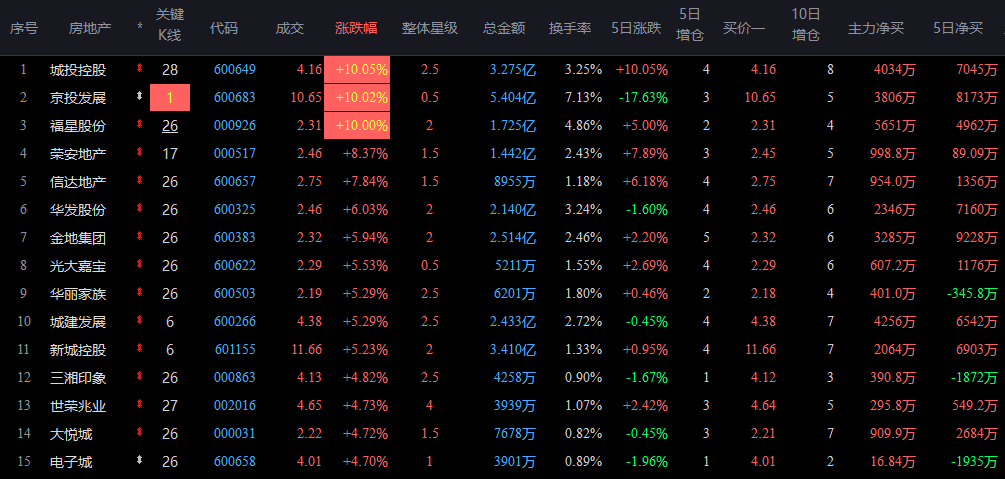Viewport: 1005px width, 479px height.
Task: Click the red arrow icon in 世荣兆业 row
Action: [x=140, y=405]
